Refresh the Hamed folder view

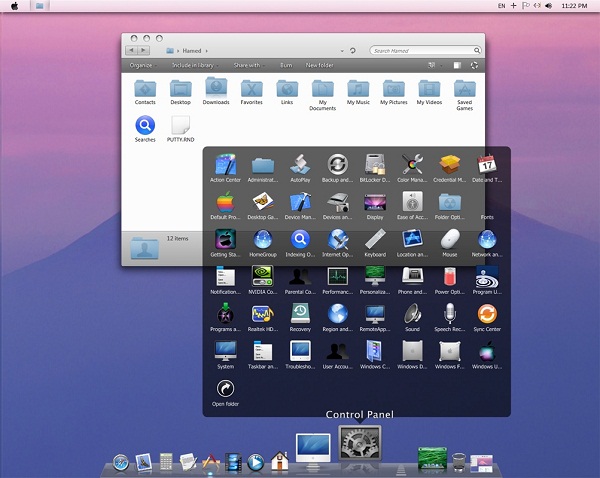[x=352, y=51]
